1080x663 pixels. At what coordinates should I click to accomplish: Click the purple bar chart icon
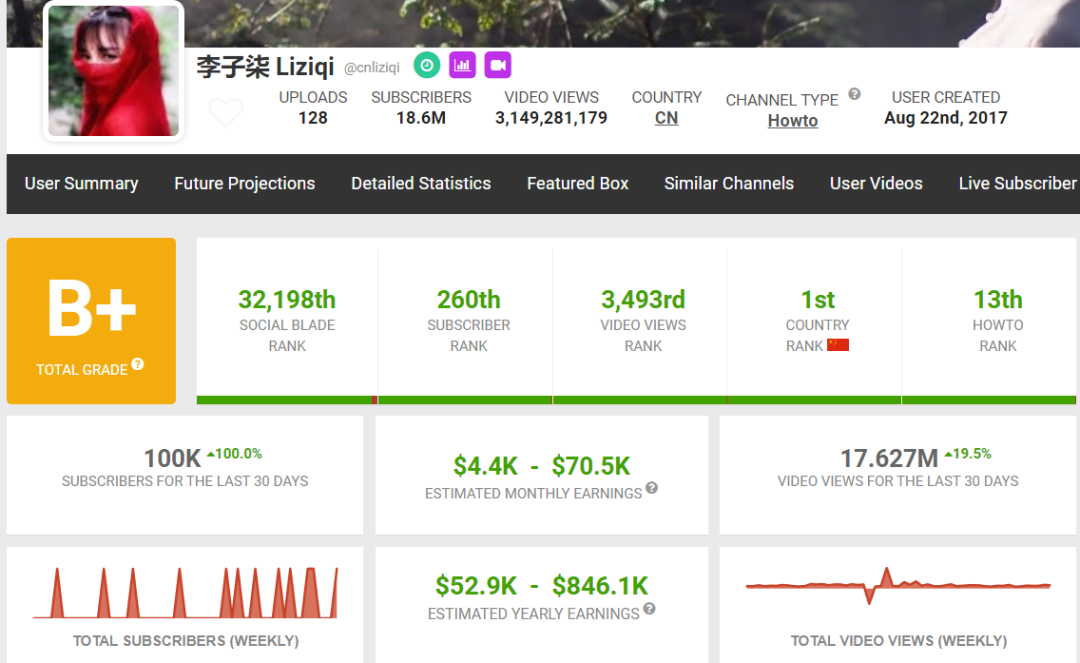(x=462, y=65)
